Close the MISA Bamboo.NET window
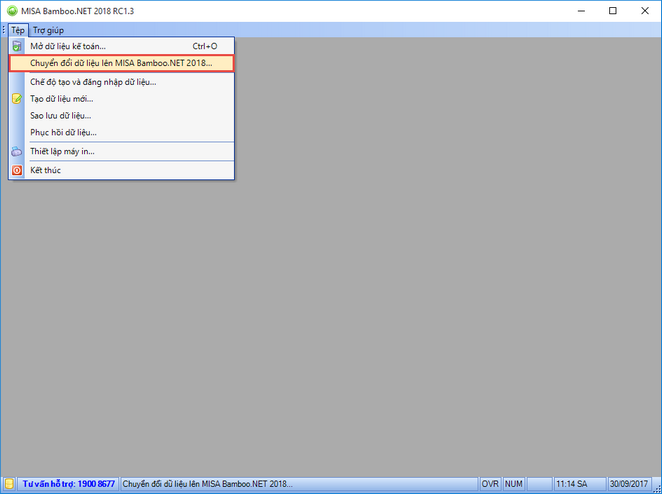662x494 pixels. (645, 11)
